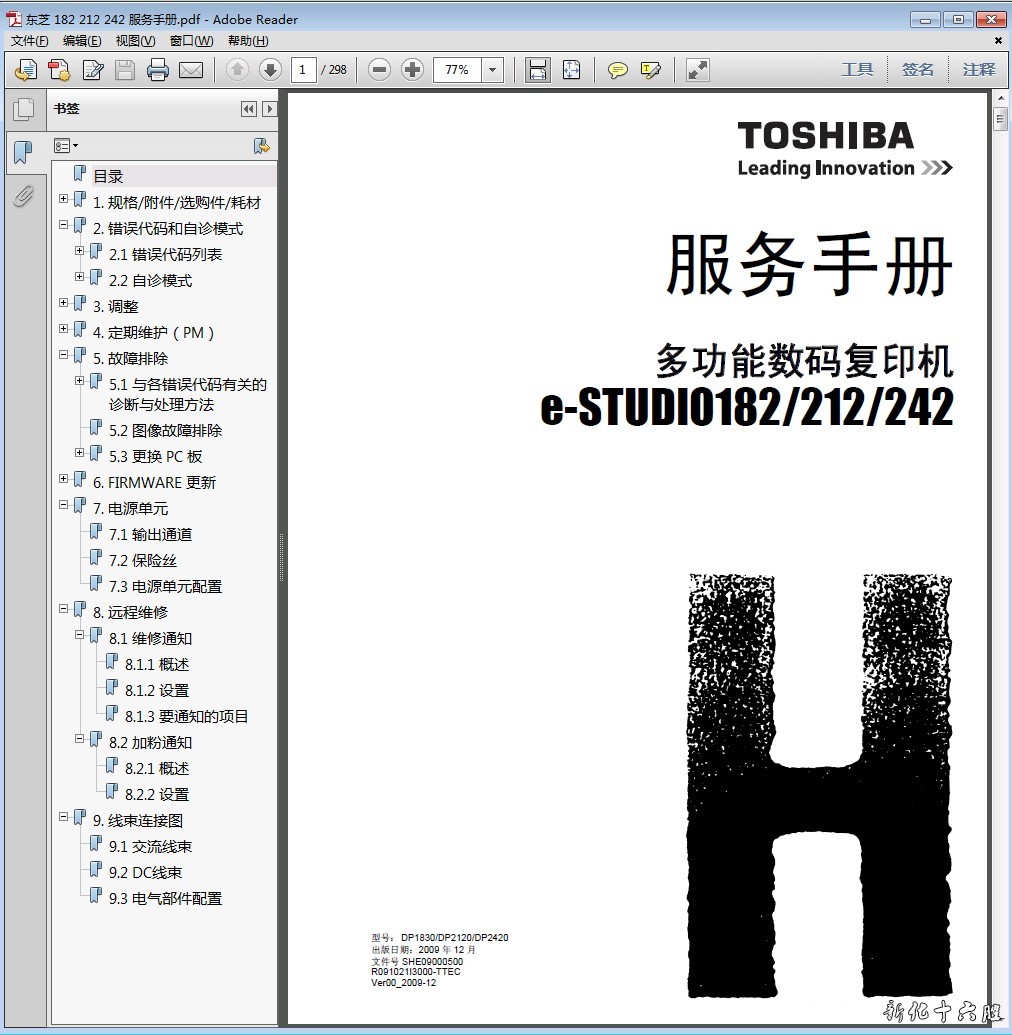
Task: Toggle read mode (expand arrows) icon
Action: tap(698, 70)
